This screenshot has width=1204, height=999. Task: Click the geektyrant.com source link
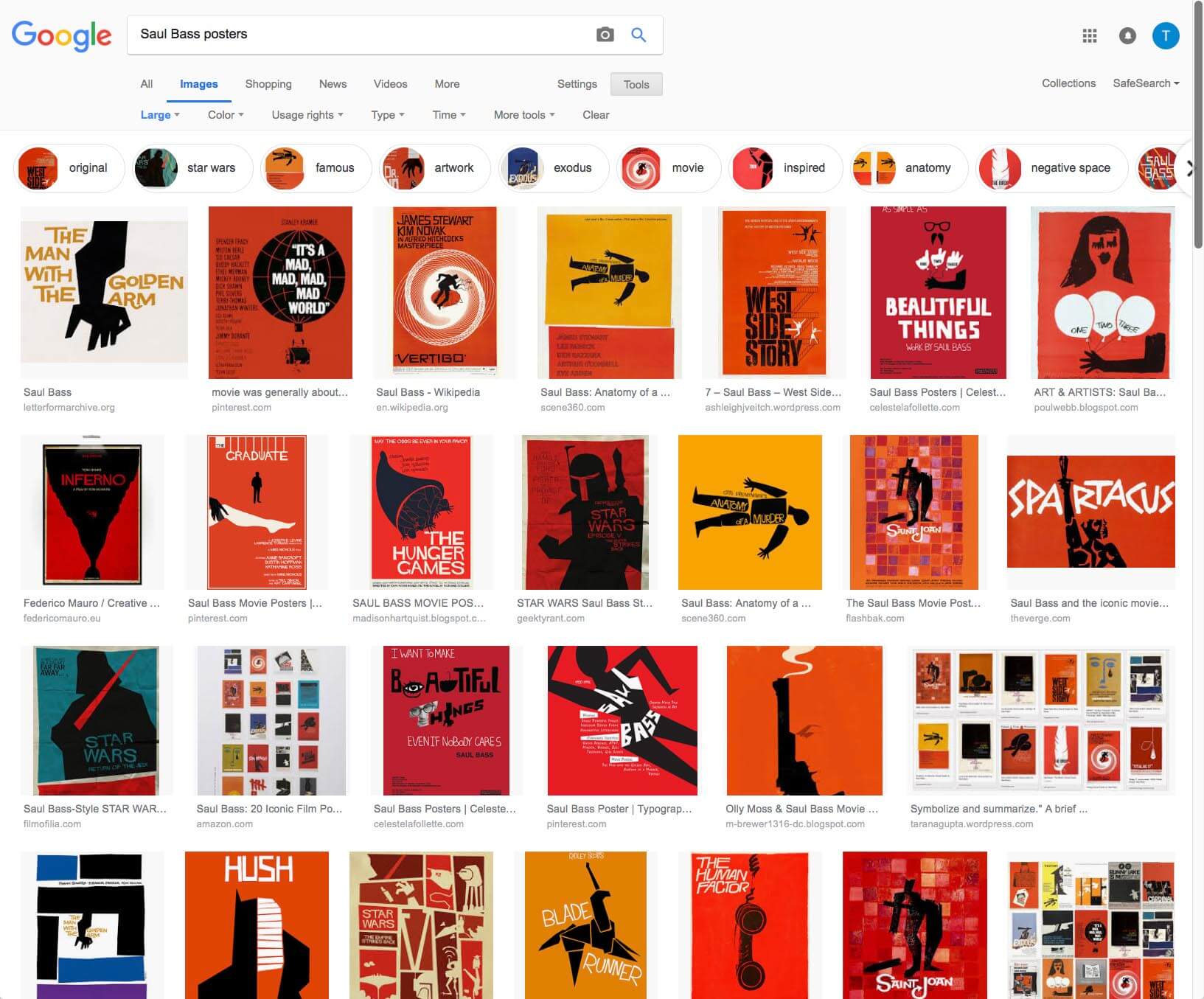[x=551, y=619]
